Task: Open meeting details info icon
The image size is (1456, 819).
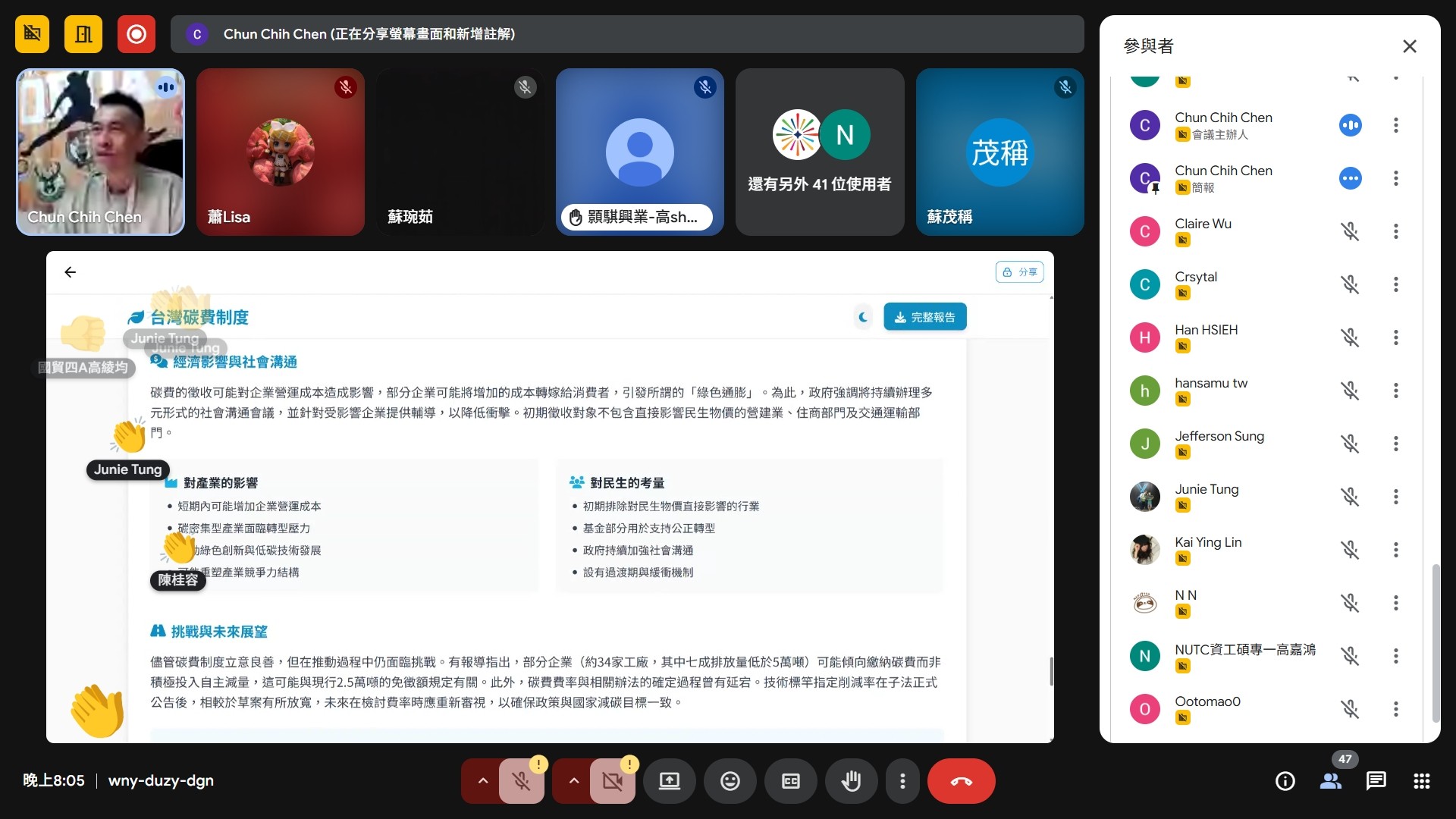Action: pyautogui.click(x=1285, y=781)
